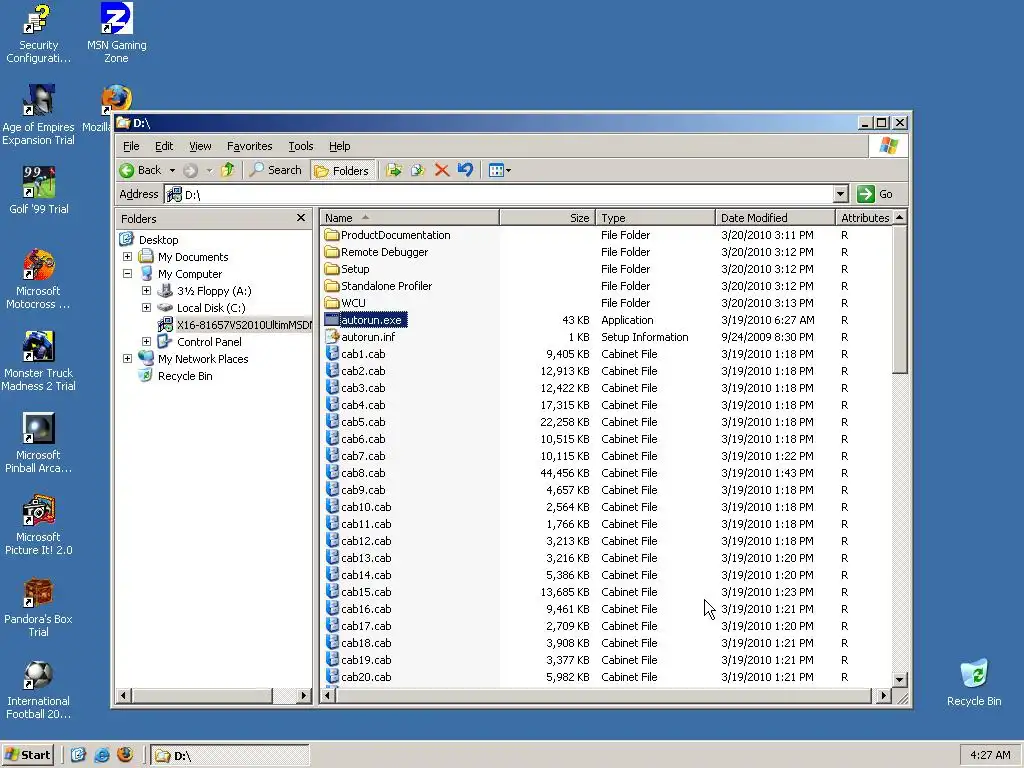Select MSN Gaming Zone desktop icon
The width and height of the screenshot is (1024, 768).
pyautogui.click(x=116, y=33)
